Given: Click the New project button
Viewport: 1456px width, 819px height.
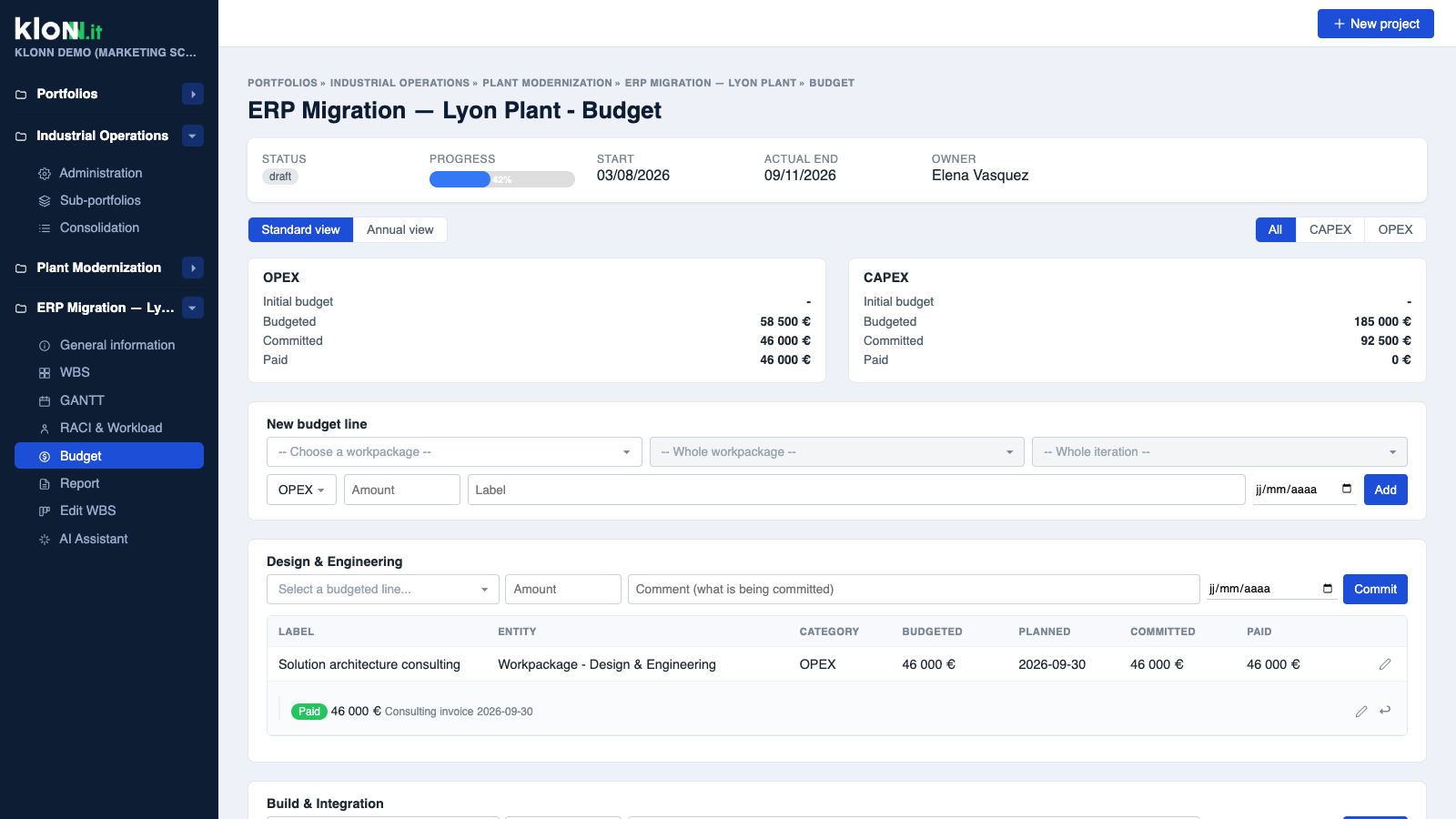Looking at the screenshot, I should (1376, 24).
